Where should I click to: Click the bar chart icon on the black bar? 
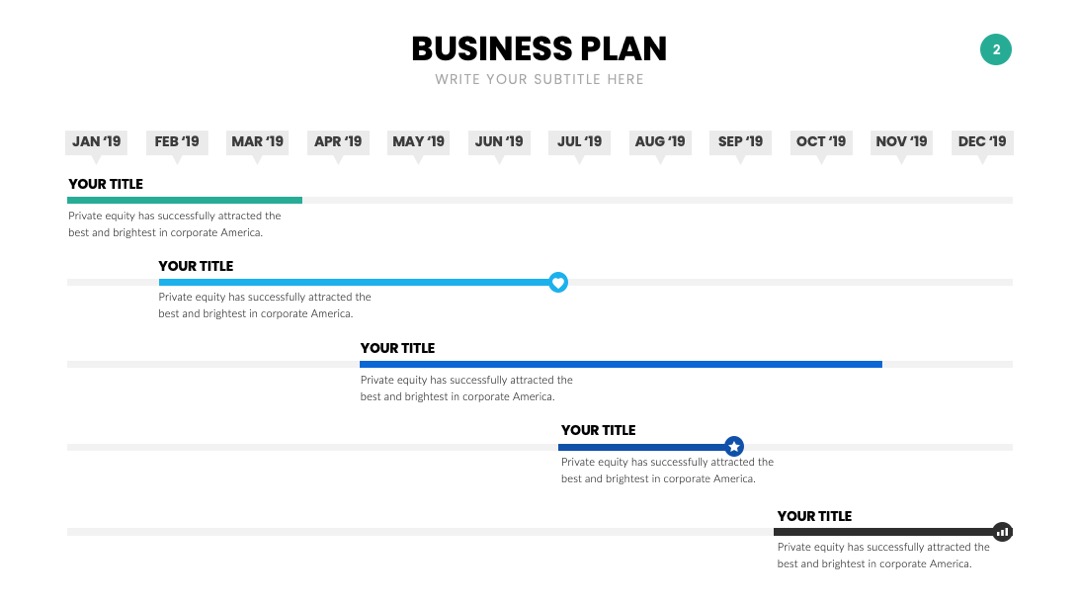1003,532
